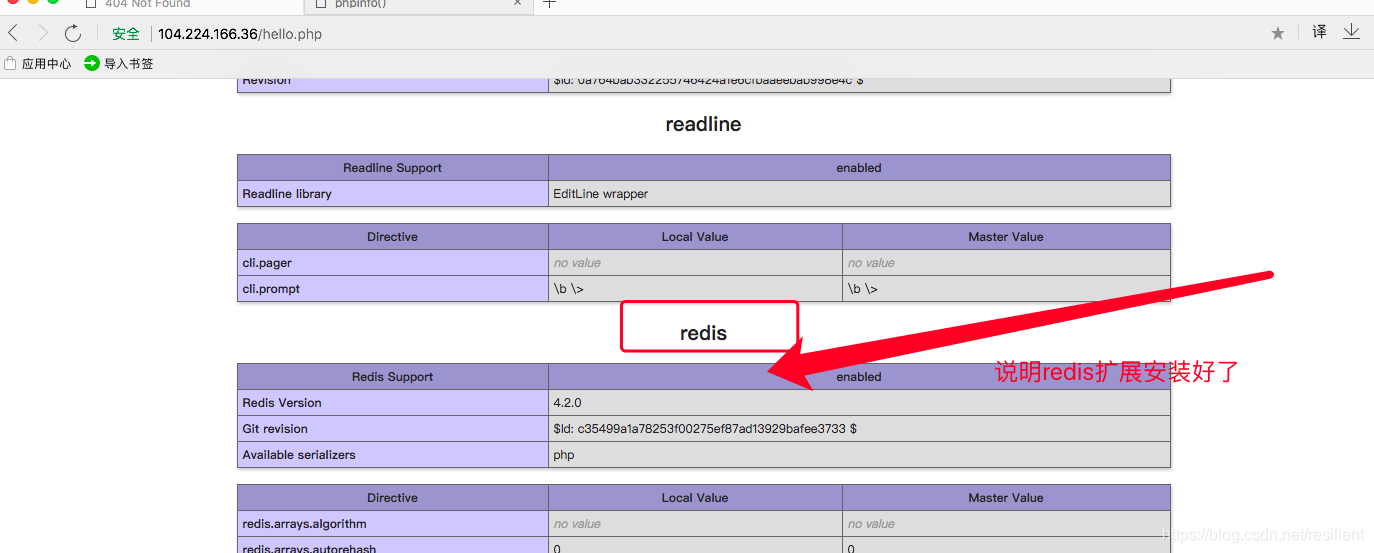This screenshot has width=1374, height=553.
Task: Click the redis.arrays.autorehash directive cell
Action: click(x=393, y=546)
